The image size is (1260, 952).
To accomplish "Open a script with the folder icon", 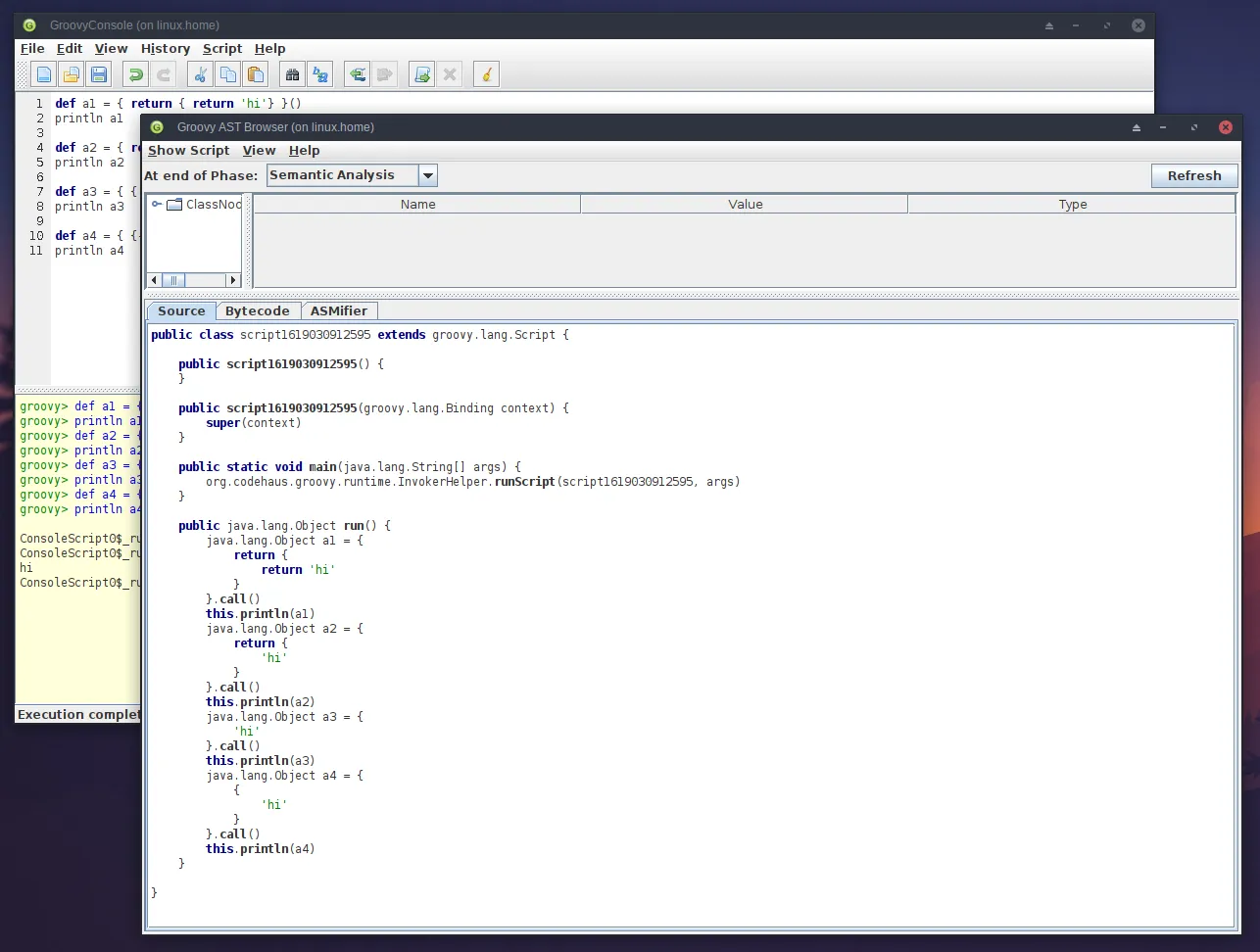I will coord(72,74).
